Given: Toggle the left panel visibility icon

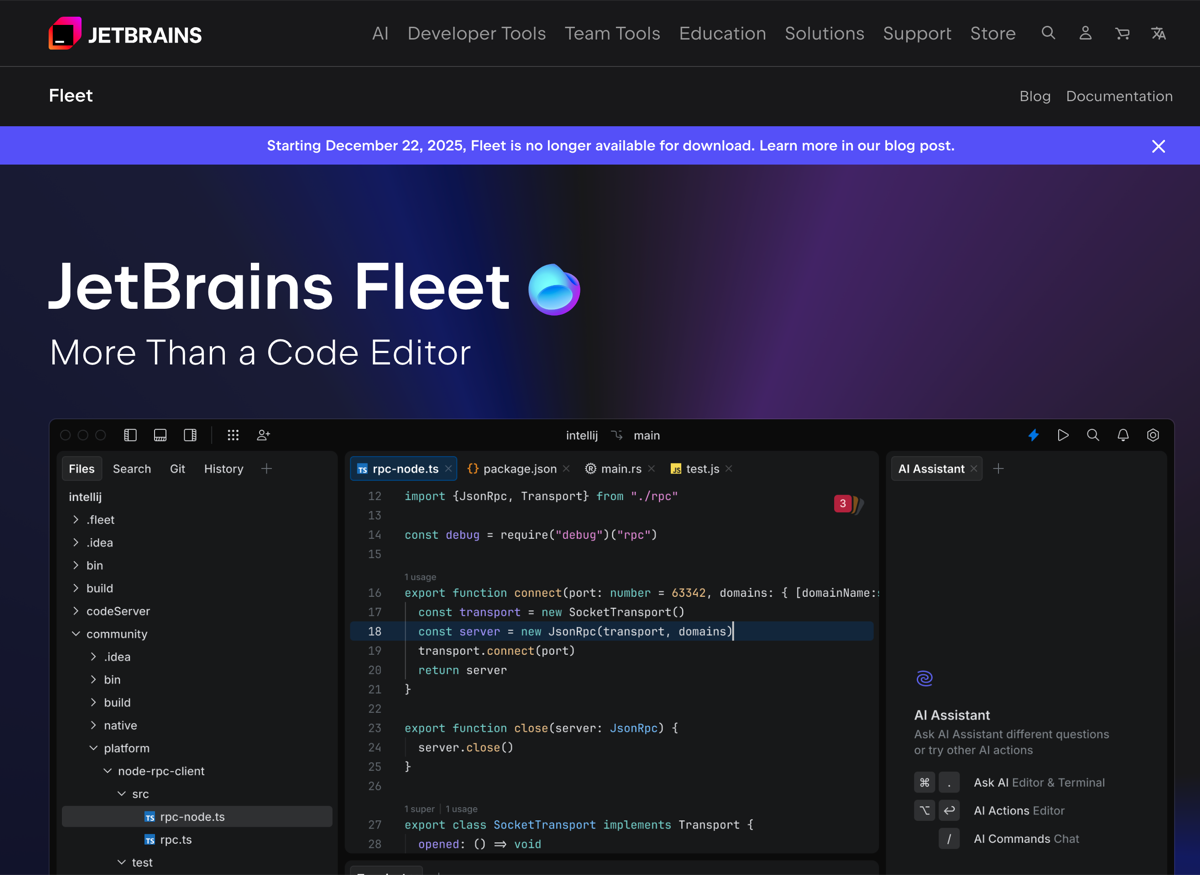Looking at the screenshot, I should [x=130, y=435].
